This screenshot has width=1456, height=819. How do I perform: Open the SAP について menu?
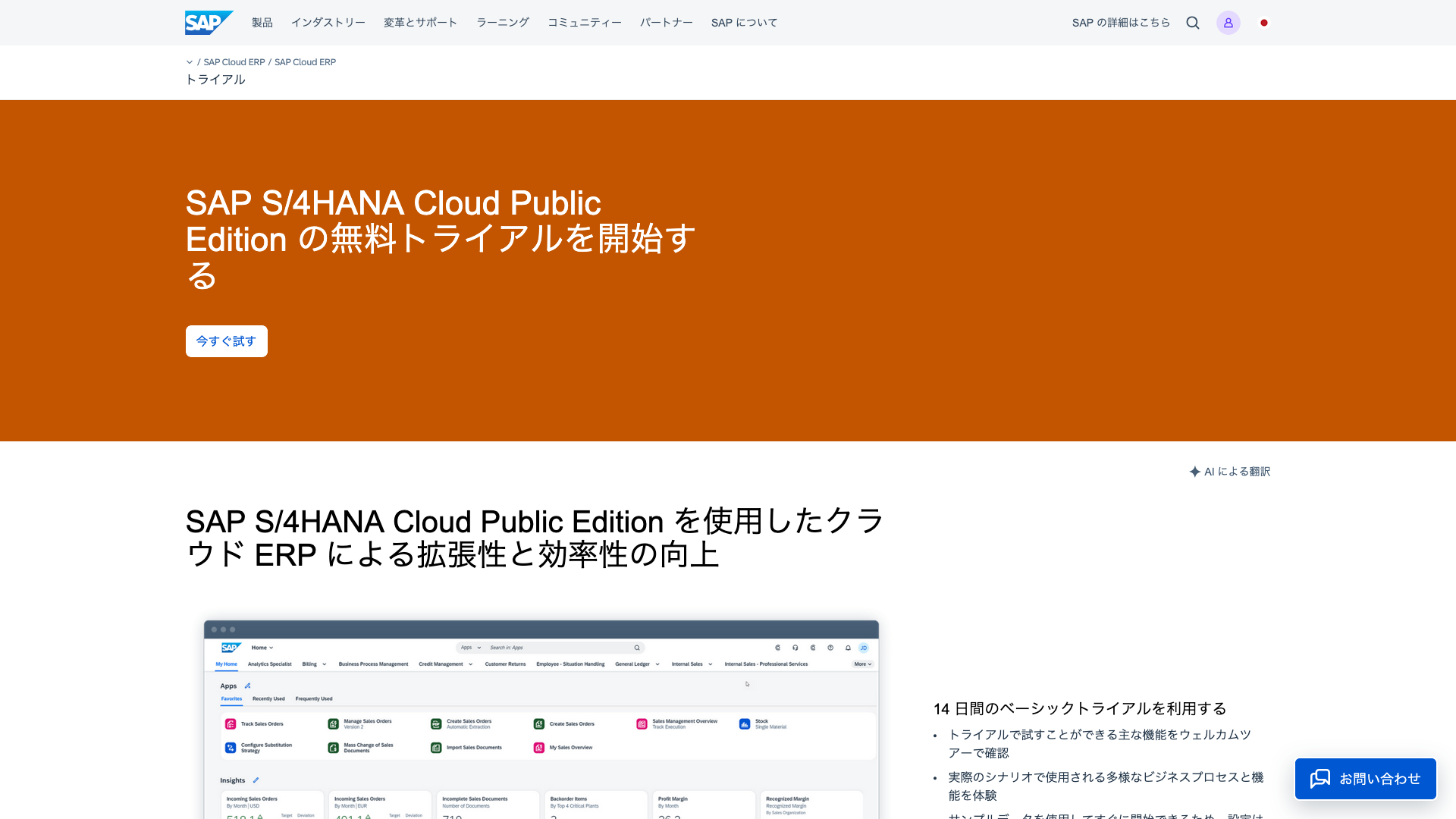[744, 23]
